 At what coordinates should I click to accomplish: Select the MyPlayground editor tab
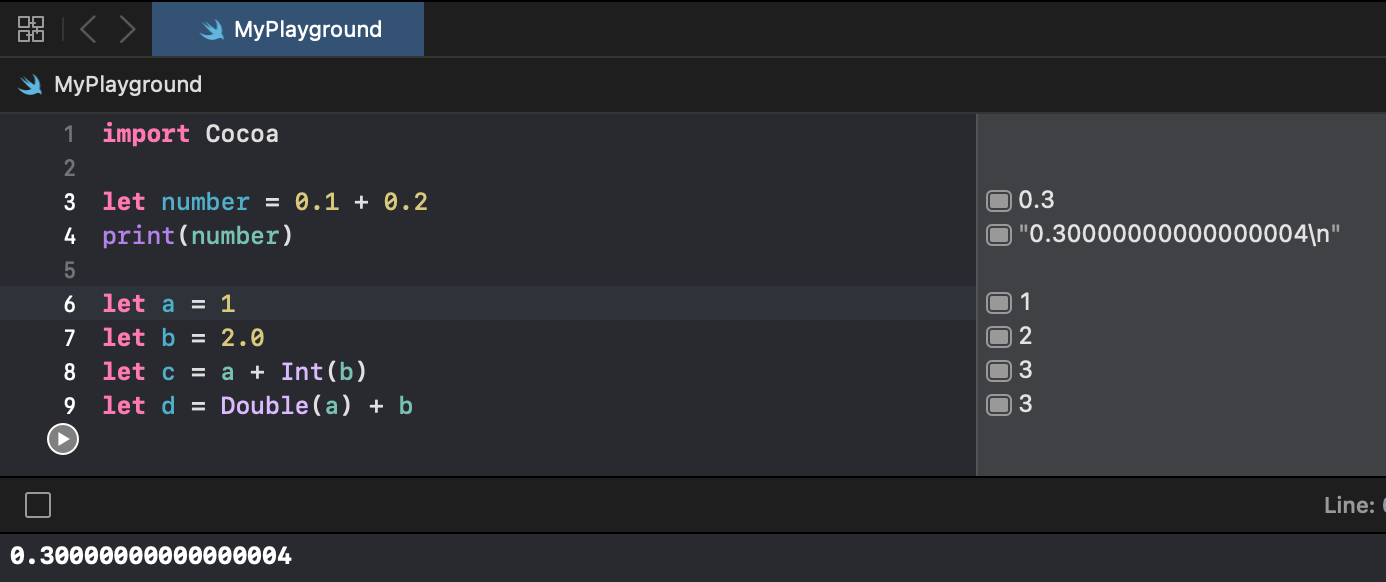tap(288, 29)
